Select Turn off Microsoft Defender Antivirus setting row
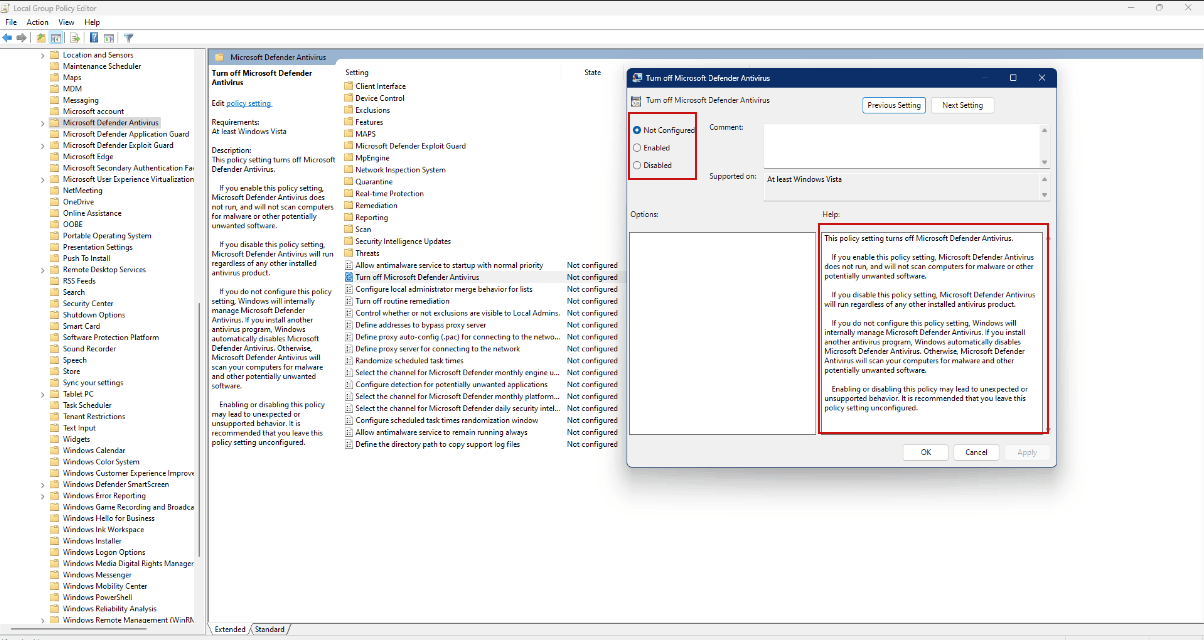The height and width of the screenshot is (640, 1204). click(480, 277)
